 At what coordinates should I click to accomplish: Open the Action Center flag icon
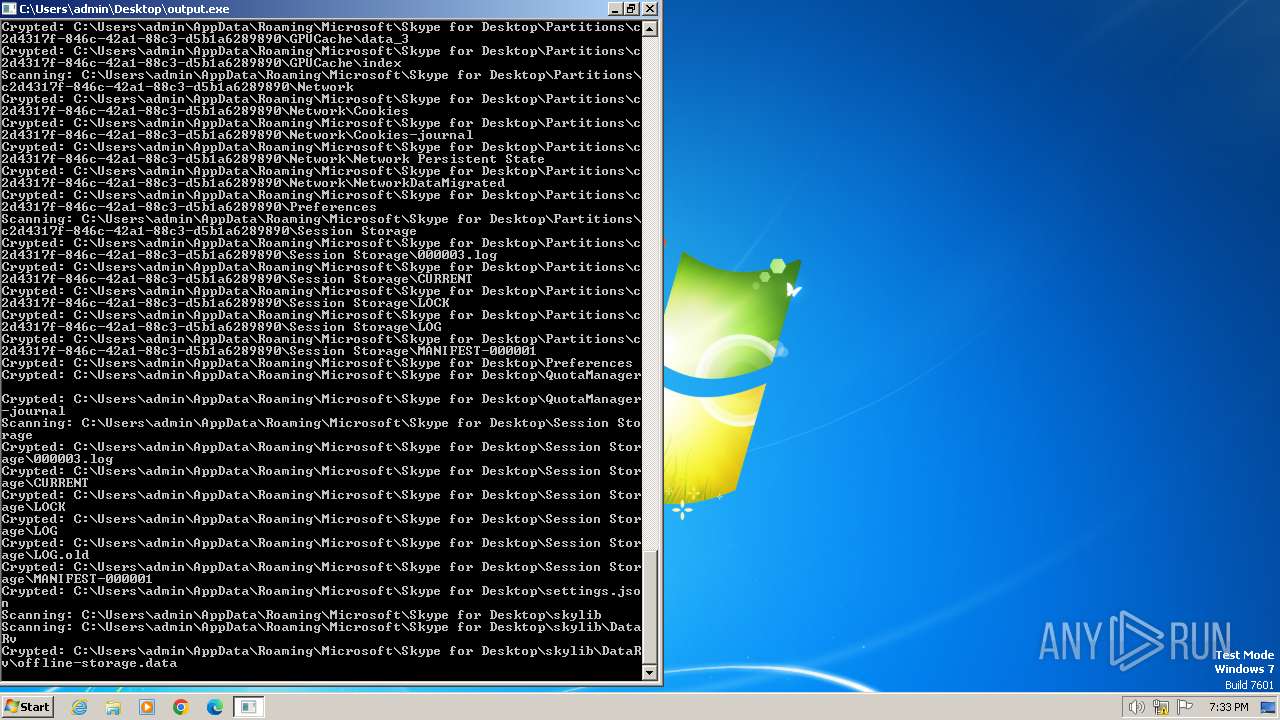click(x=1185, y=707)
